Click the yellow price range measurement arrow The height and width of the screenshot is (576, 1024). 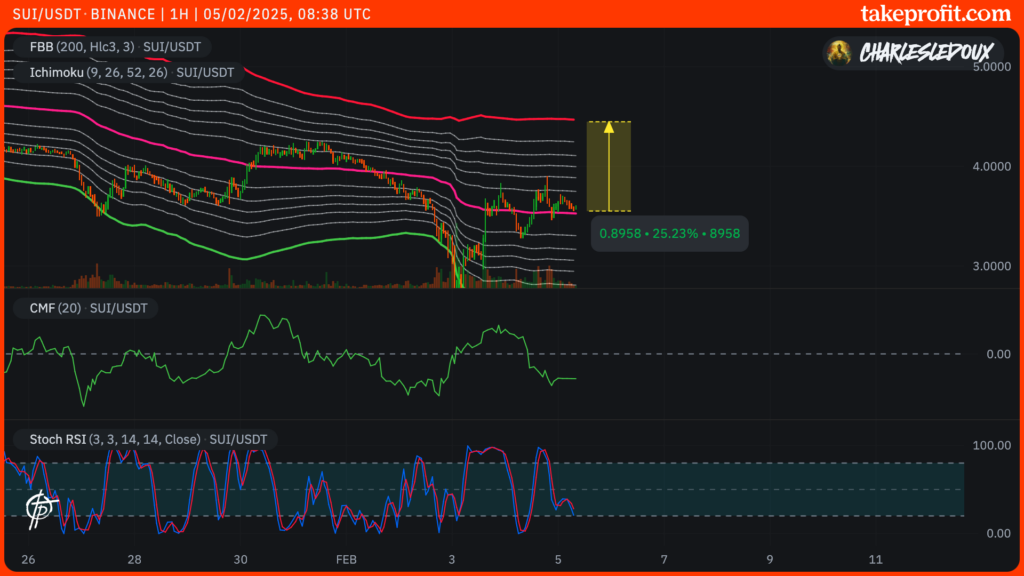pyautogui.click(x=607, y=165)
